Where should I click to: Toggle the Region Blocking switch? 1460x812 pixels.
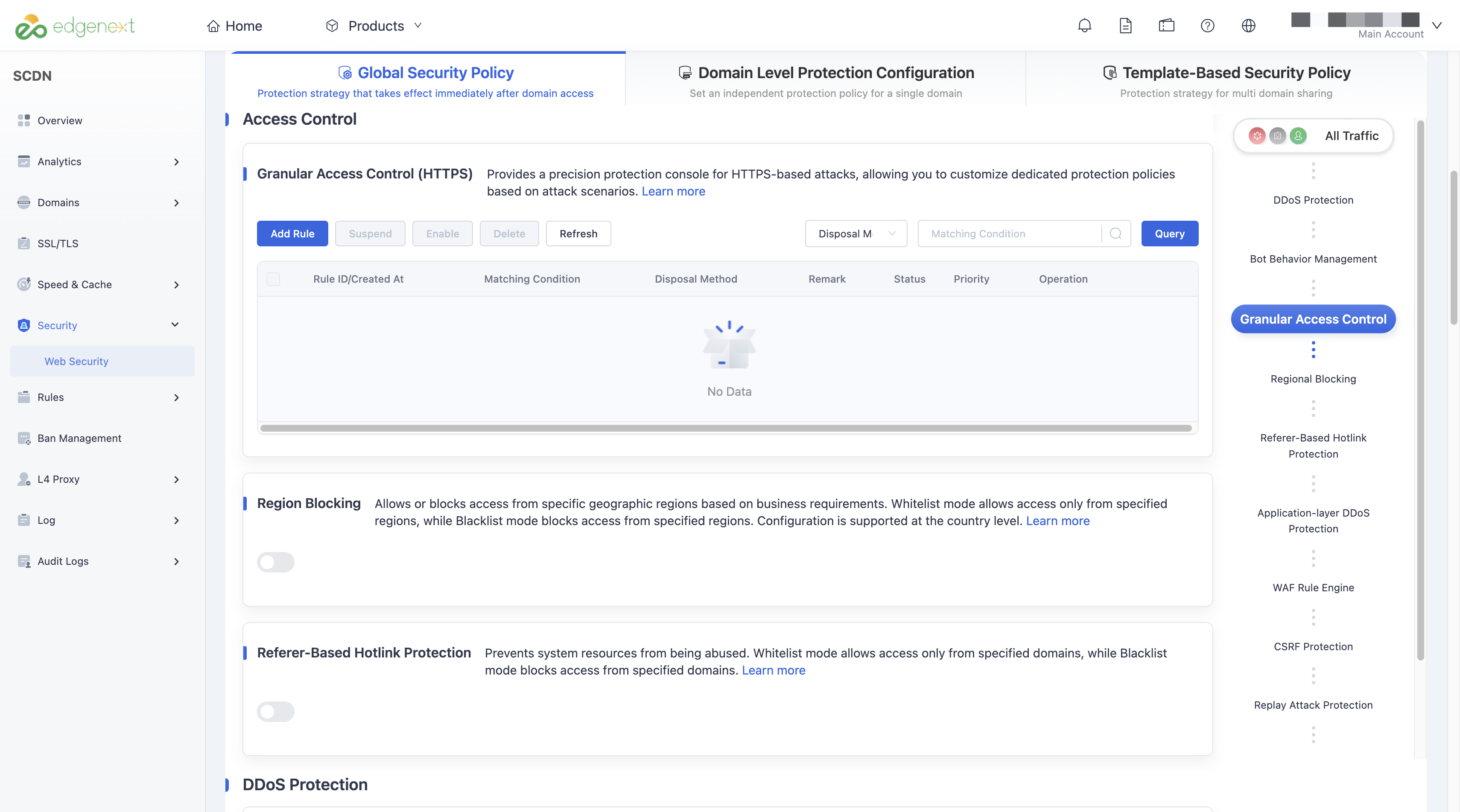coord(275,562)
